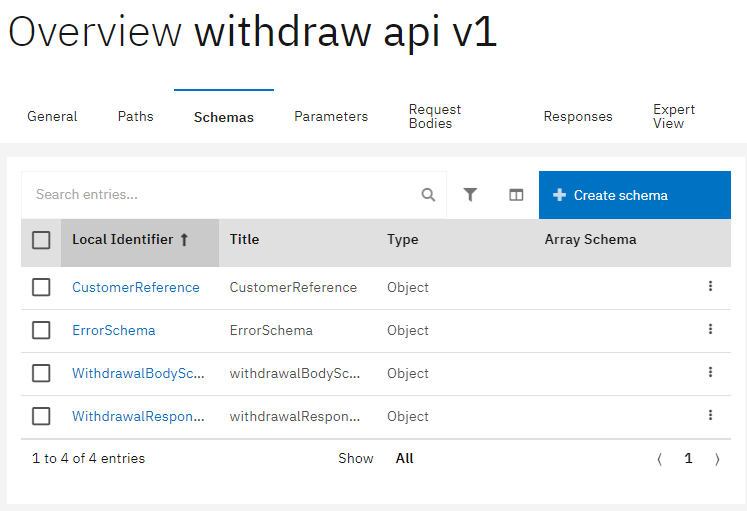Click the search magnifier icon
This screenshot has width=747, height=511.
[428, 195]
